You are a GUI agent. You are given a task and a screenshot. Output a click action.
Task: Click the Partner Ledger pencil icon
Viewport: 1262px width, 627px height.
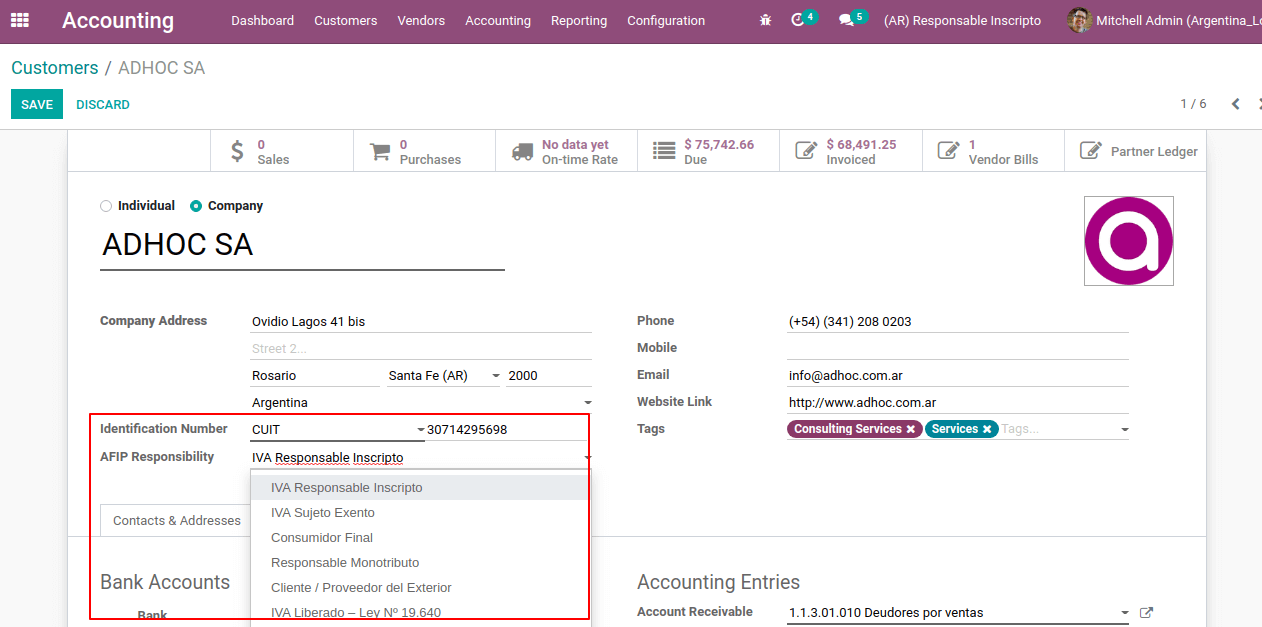(x=1090, y=151)
